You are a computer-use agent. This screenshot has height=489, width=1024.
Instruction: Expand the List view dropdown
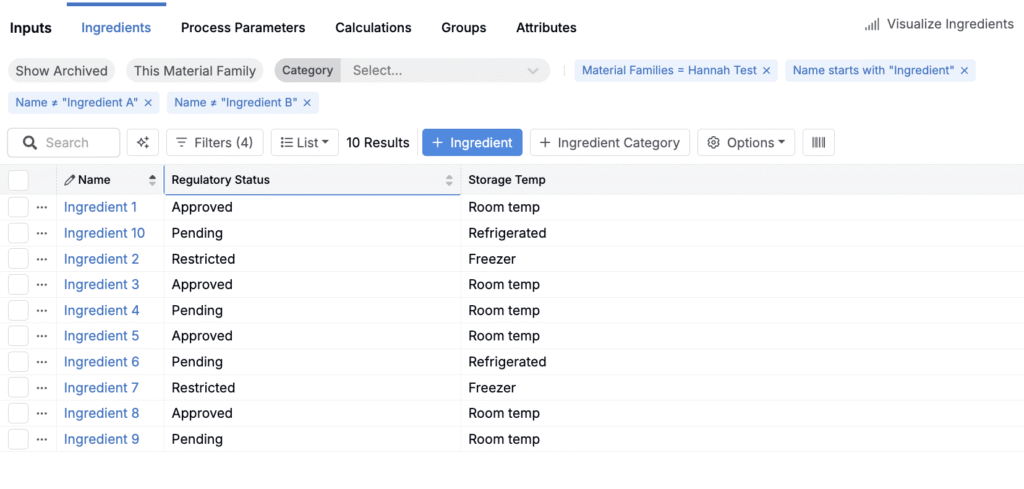pos(305,143)
